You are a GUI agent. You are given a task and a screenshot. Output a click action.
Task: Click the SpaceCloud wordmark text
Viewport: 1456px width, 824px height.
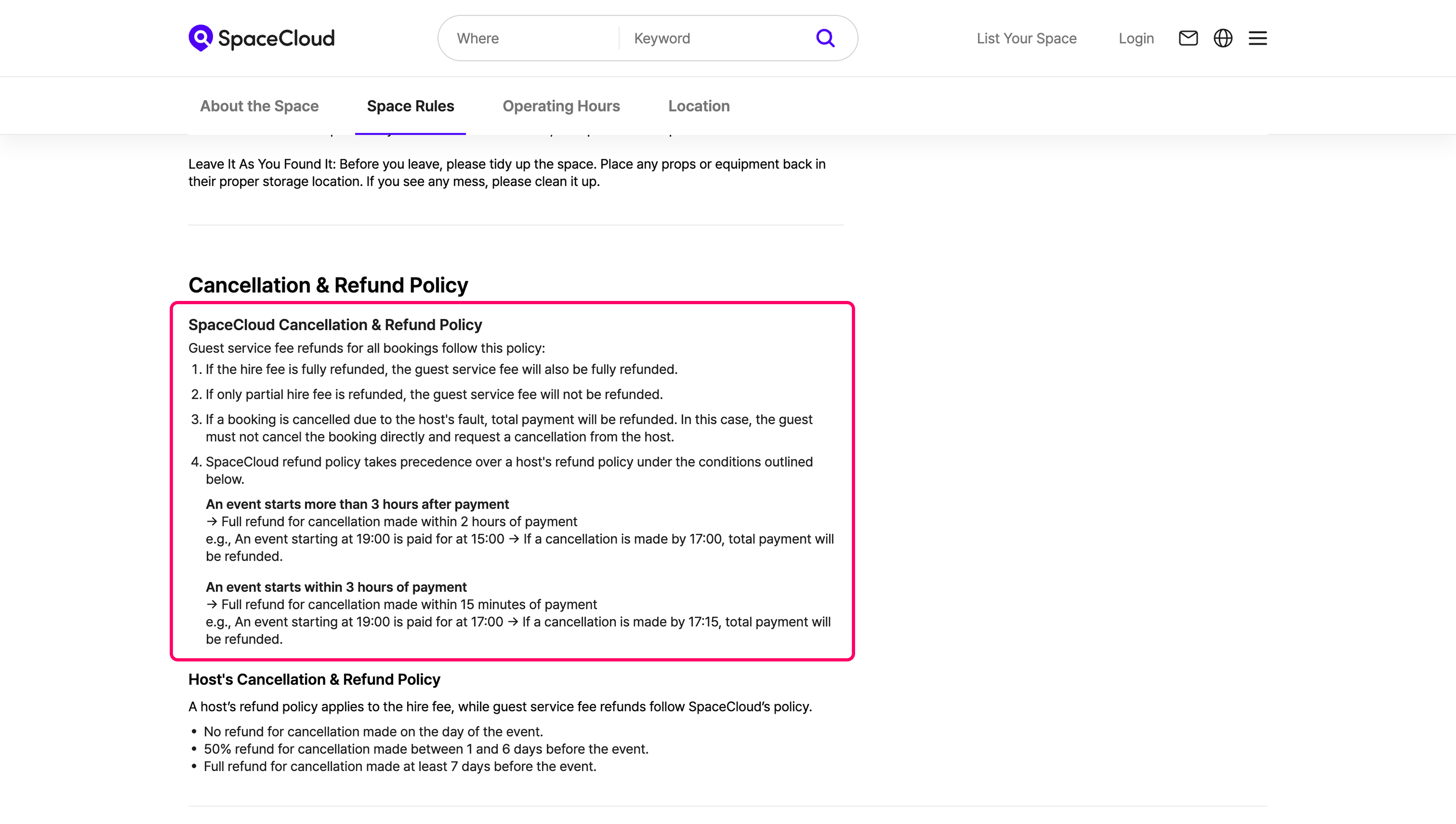click(276, 38)
